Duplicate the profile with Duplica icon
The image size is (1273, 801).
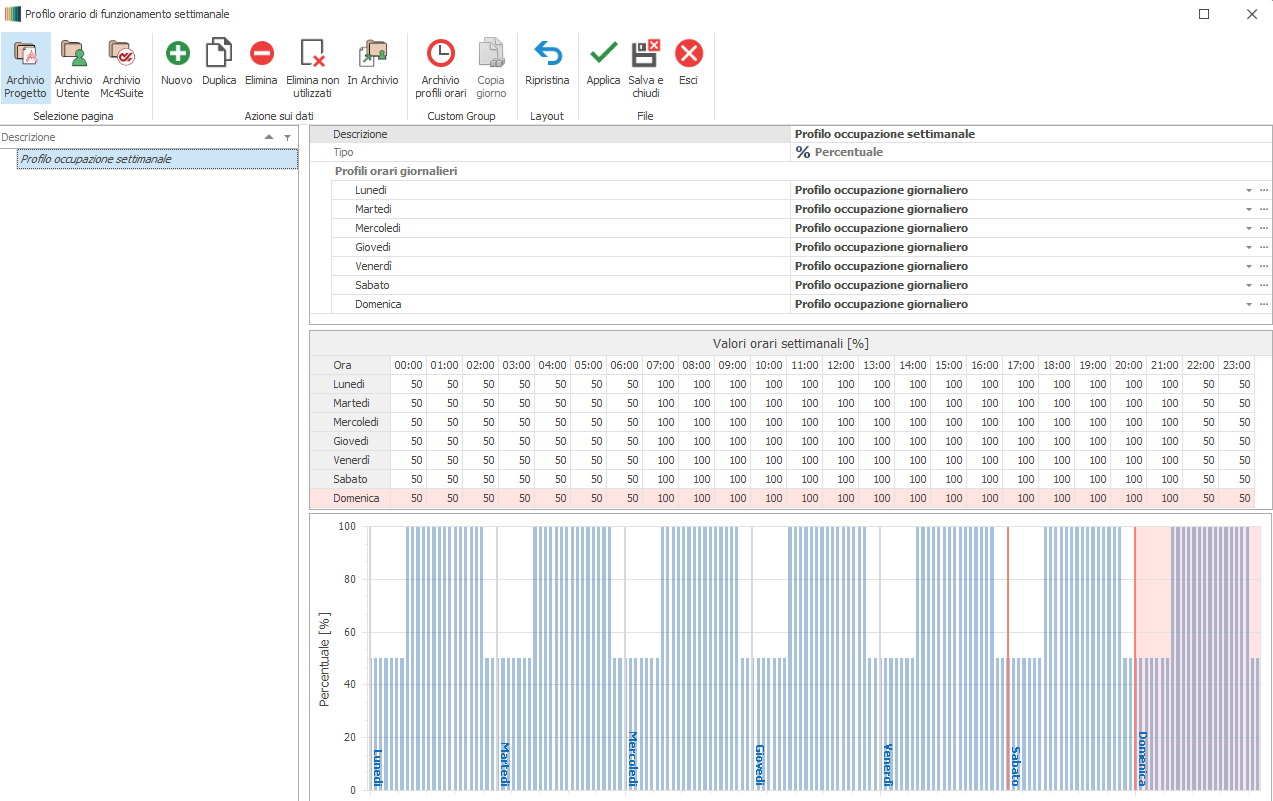tap(219, 55)
